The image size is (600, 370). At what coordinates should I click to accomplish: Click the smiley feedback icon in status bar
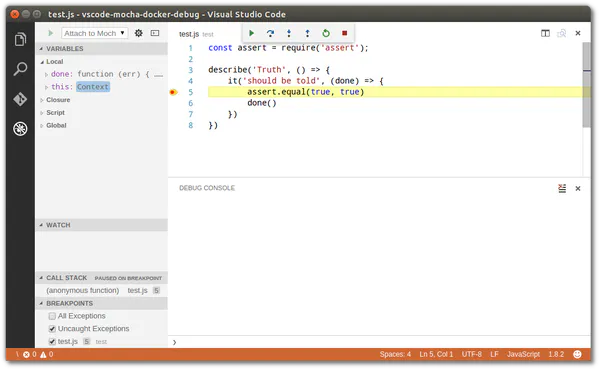(577, 354)
